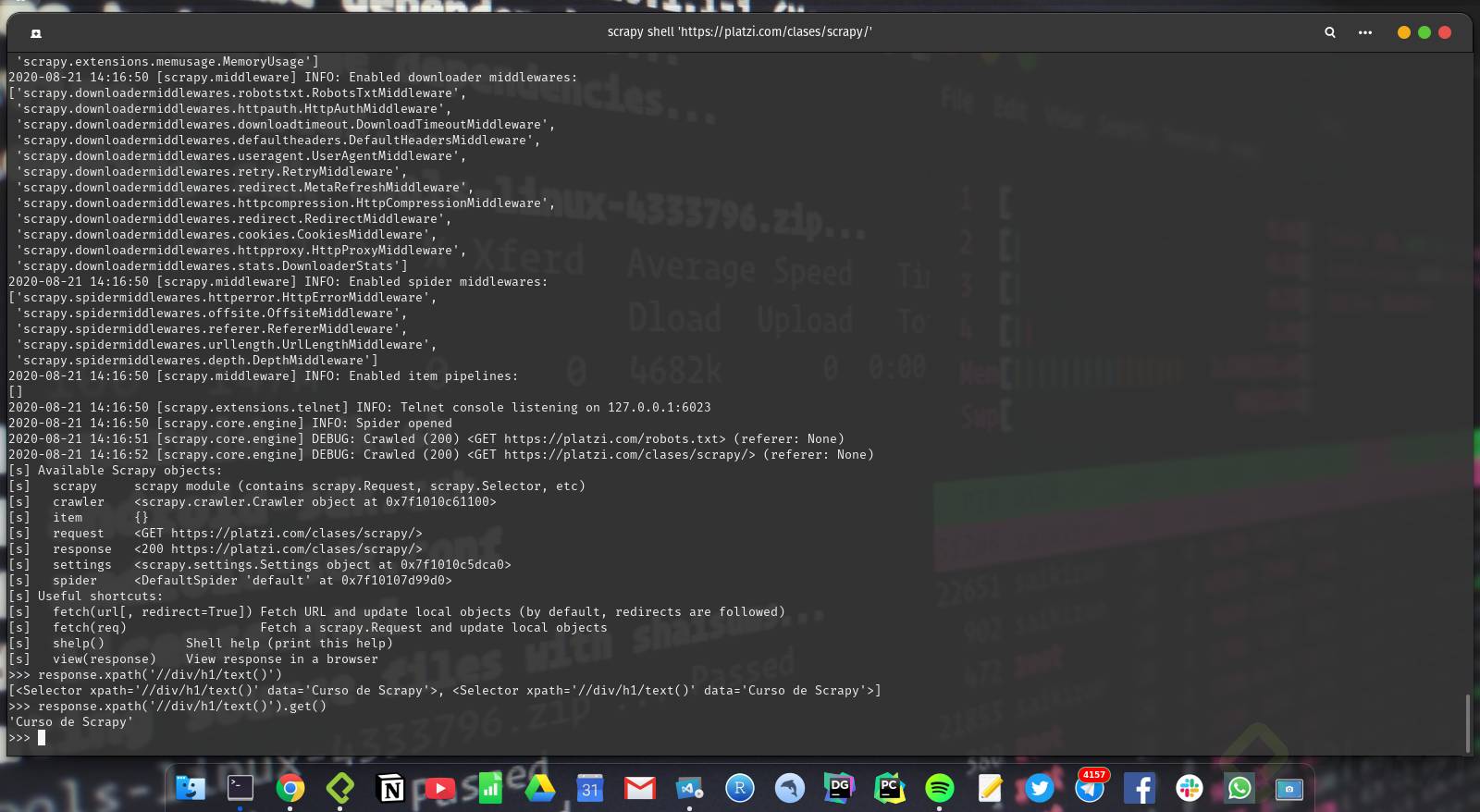
Task: Open Facebook from the dock
Action: (x=1140, y=788)
